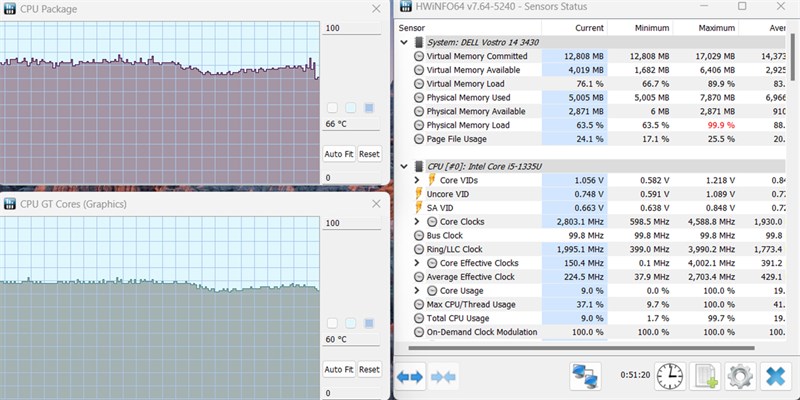Pick the white color swatch in CPU Package
Image resolution: width=800 pixels, height=400 pixels.
coord(332,108)
